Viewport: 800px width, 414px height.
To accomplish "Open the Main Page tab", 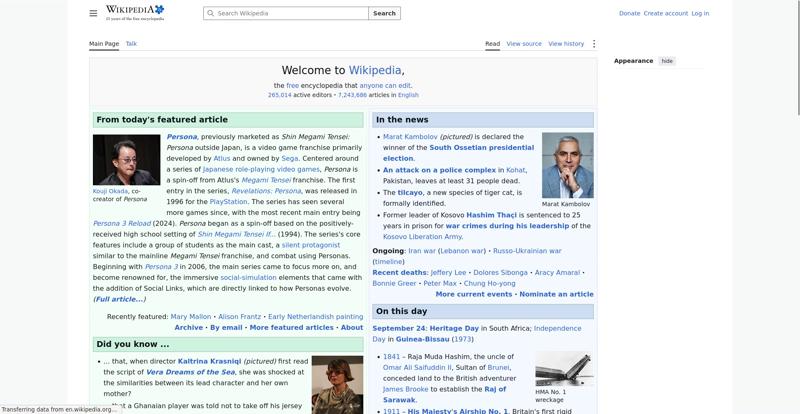I will click(104, 44).
